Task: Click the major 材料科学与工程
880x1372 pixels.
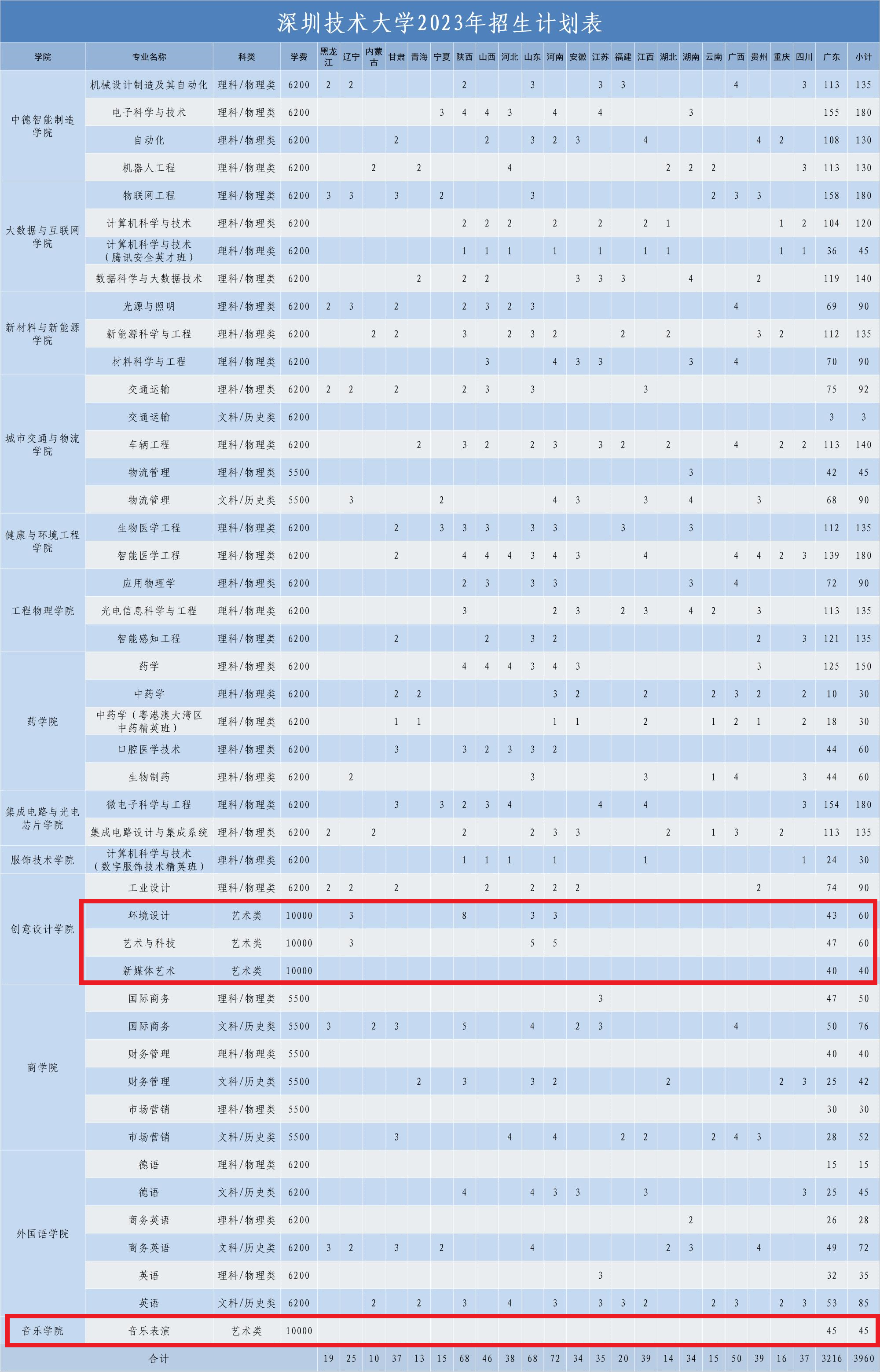Action: tap(149, 362)
